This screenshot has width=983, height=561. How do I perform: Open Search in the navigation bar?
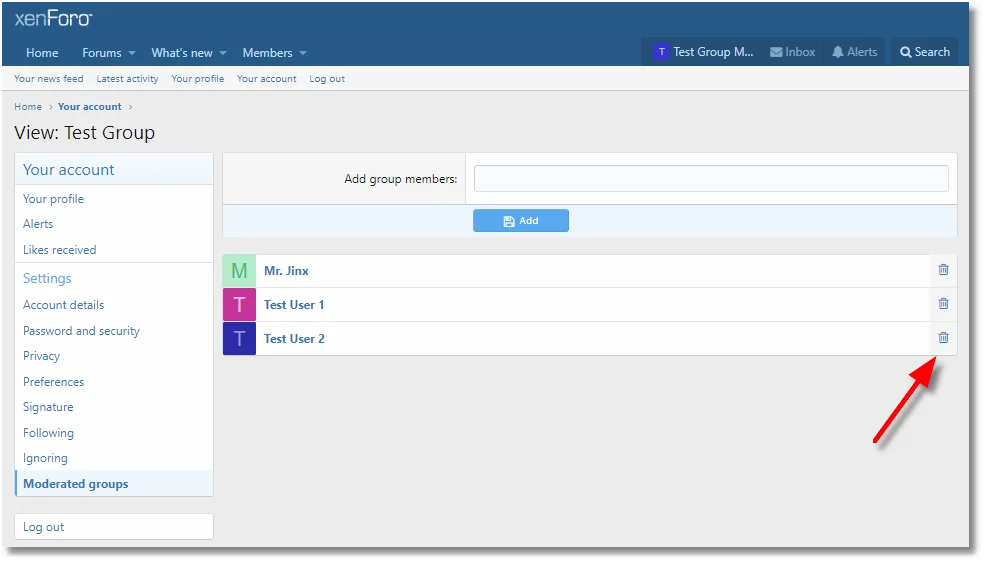[x=923, y=52]
